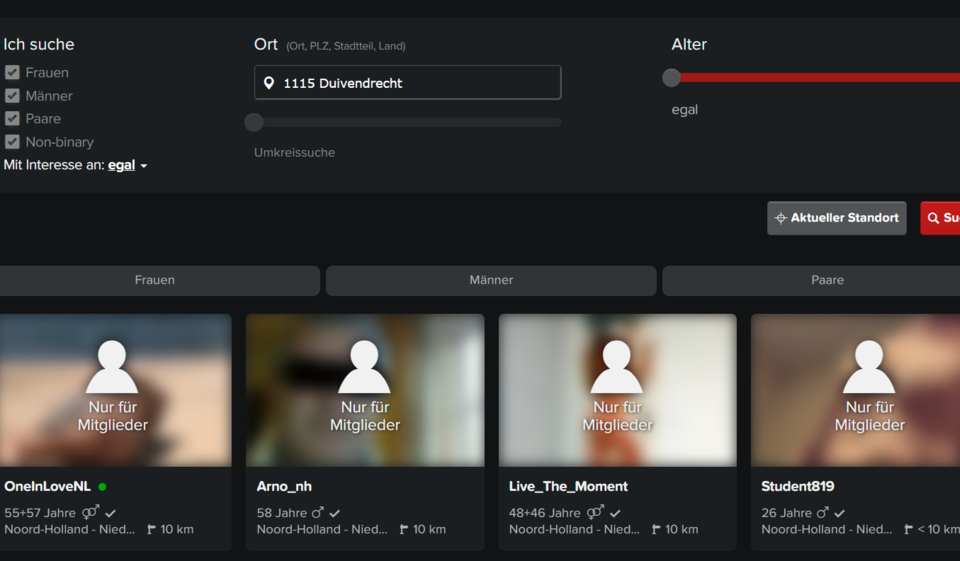Image resolution: width=960 pixels, height=561 pixels.
Task: Open the Live_The_Moment profile name link
Action: [568, 486]
